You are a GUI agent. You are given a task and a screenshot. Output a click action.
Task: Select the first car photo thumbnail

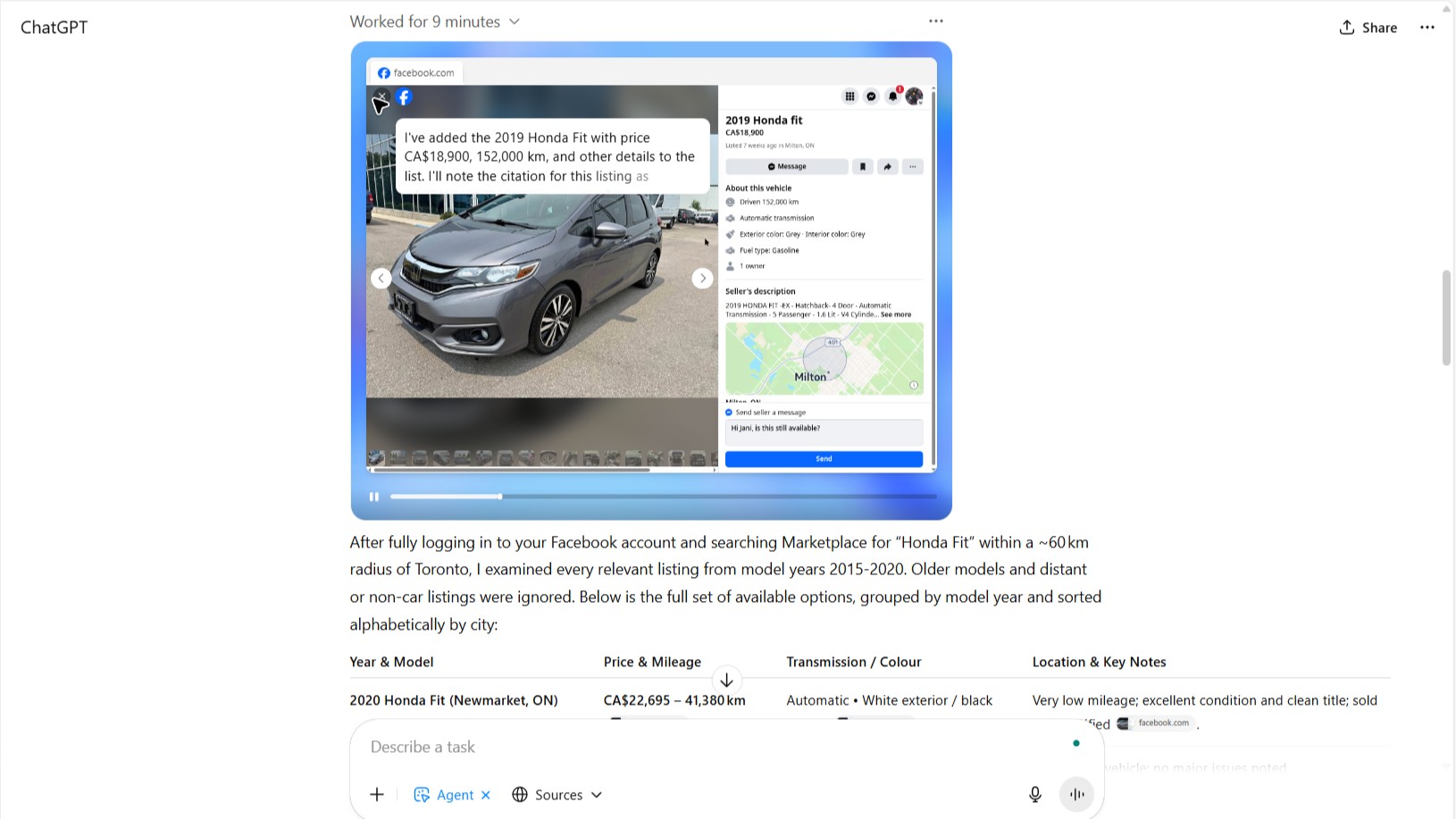coord(377,458)
